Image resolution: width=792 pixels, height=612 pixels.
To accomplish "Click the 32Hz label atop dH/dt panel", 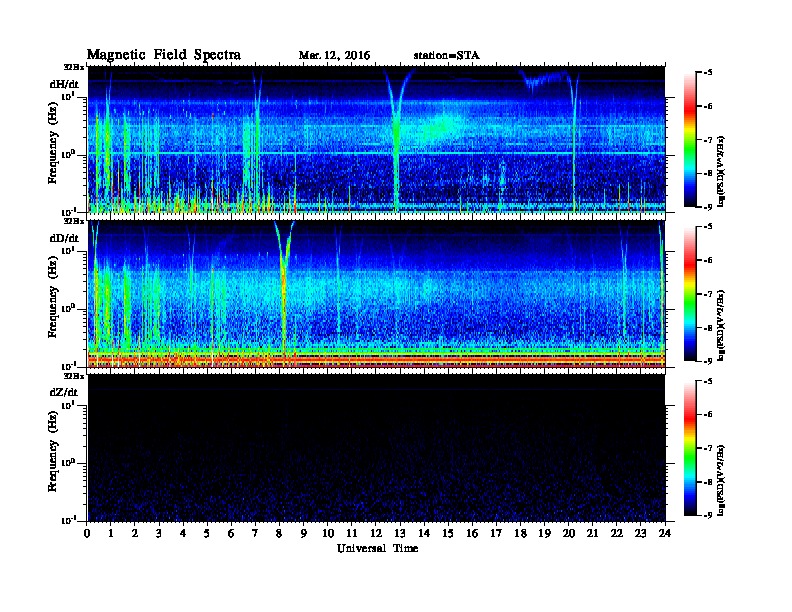I will click(74, 67).
